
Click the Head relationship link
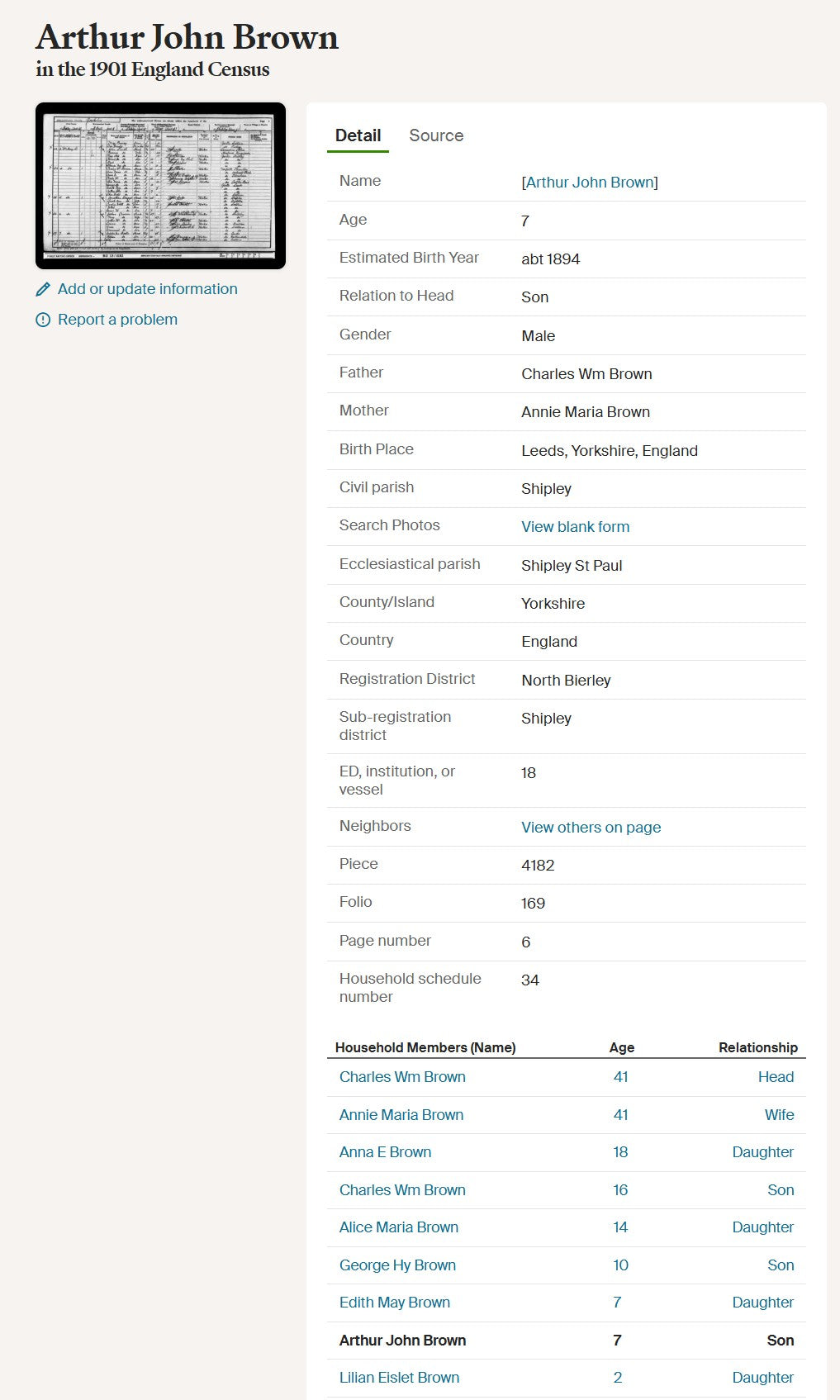776,1077
